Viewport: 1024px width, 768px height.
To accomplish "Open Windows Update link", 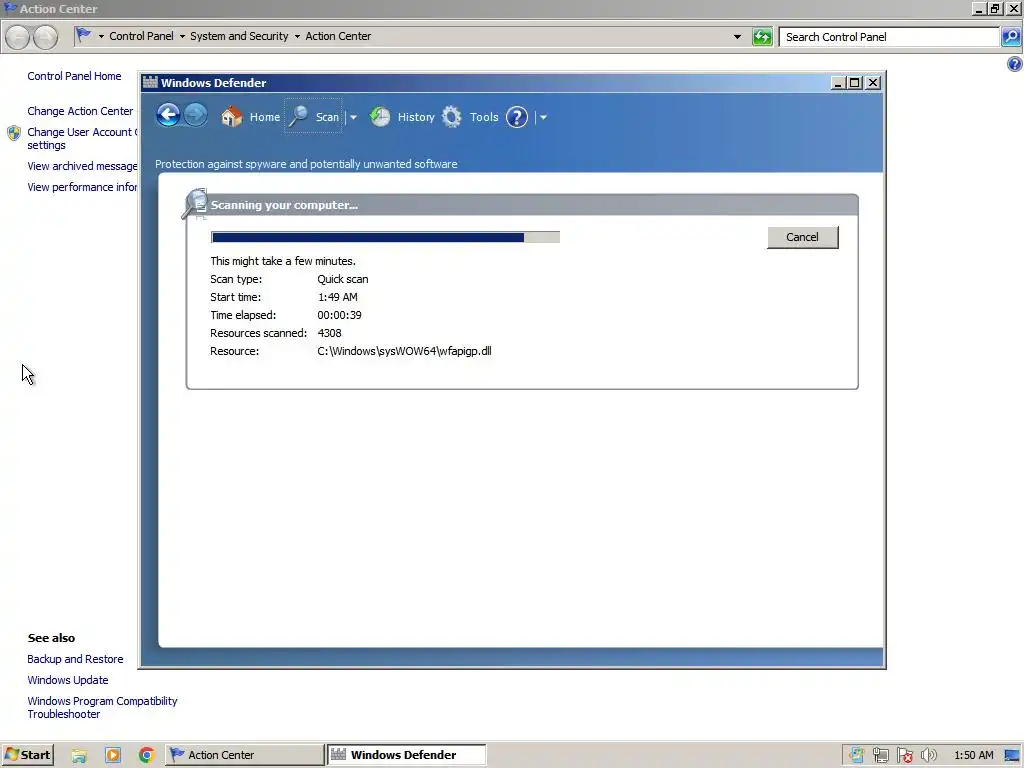I will (68, 680).
